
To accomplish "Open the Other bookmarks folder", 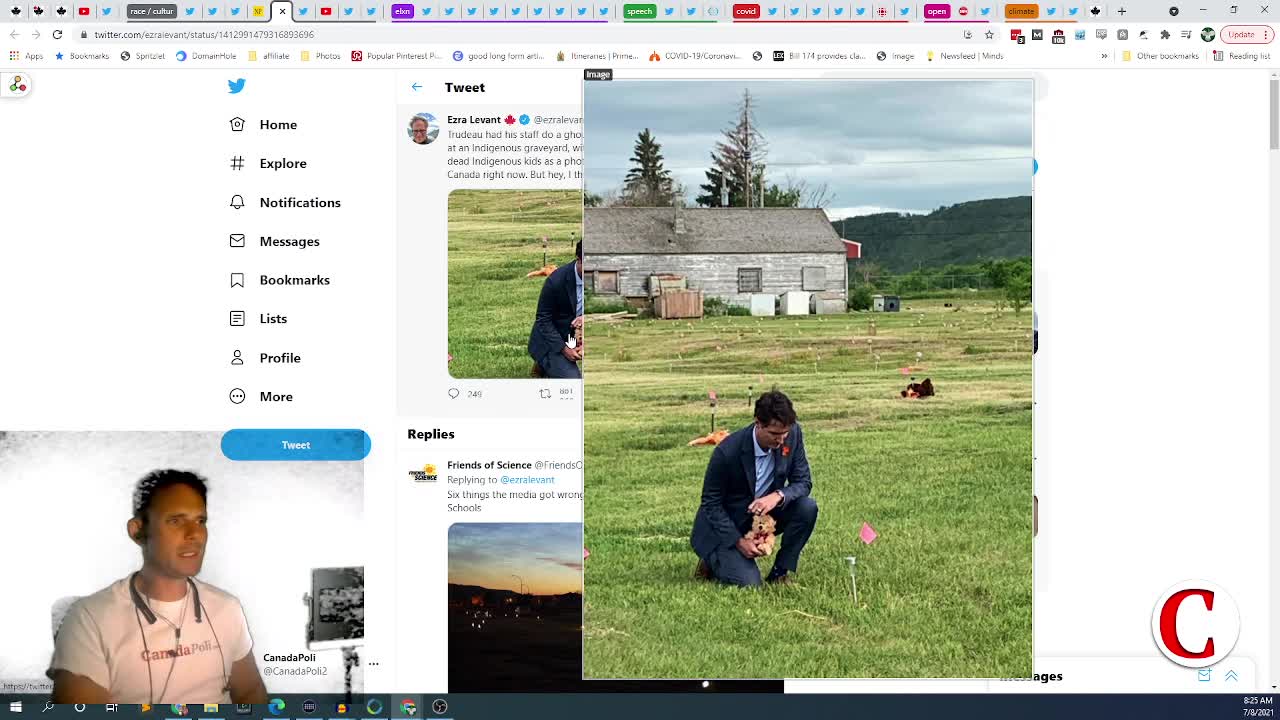I will point(1160,56).
